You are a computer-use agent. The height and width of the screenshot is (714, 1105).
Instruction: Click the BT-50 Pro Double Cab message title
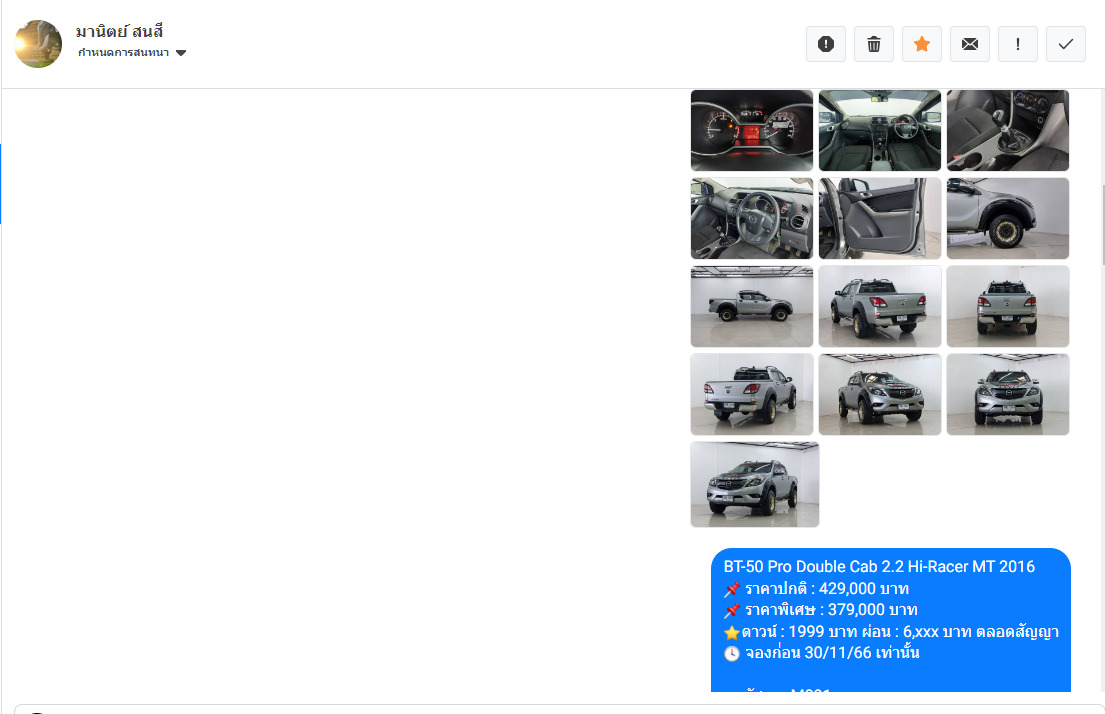point(879,567)
